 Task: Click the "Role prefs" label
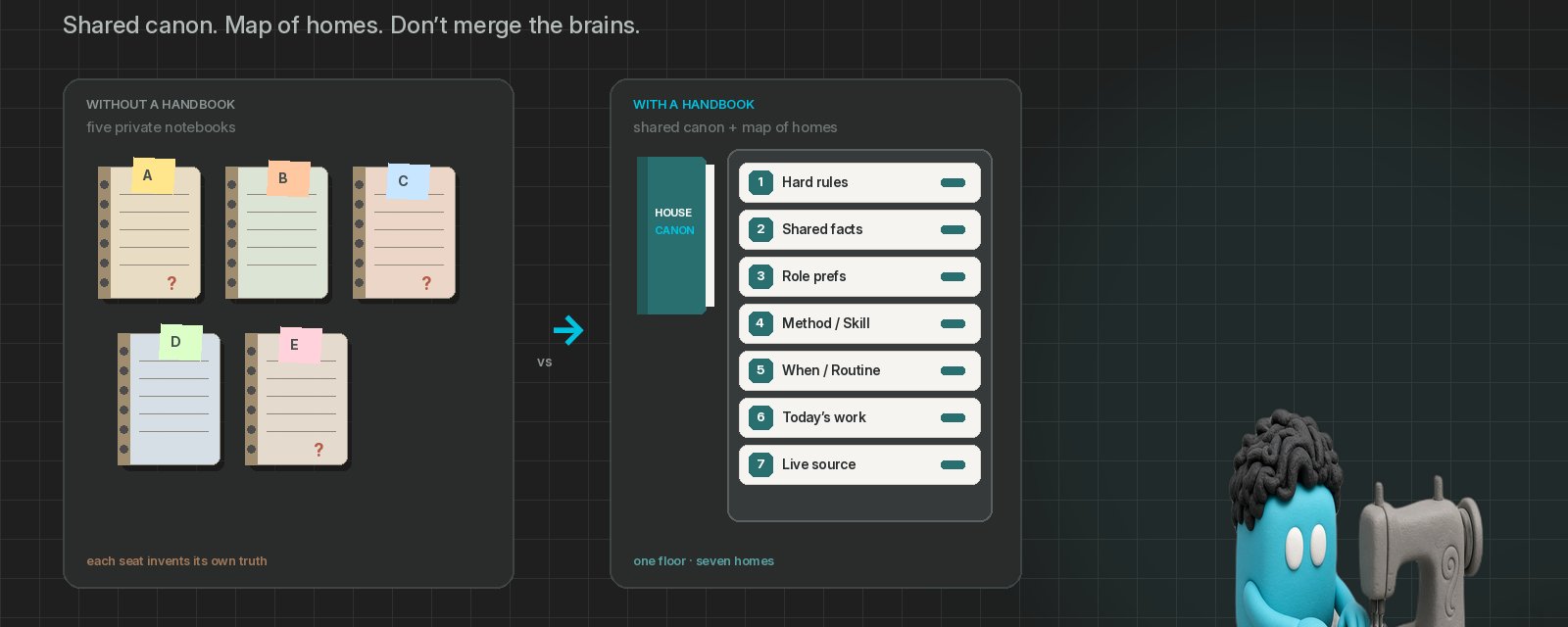814,276
